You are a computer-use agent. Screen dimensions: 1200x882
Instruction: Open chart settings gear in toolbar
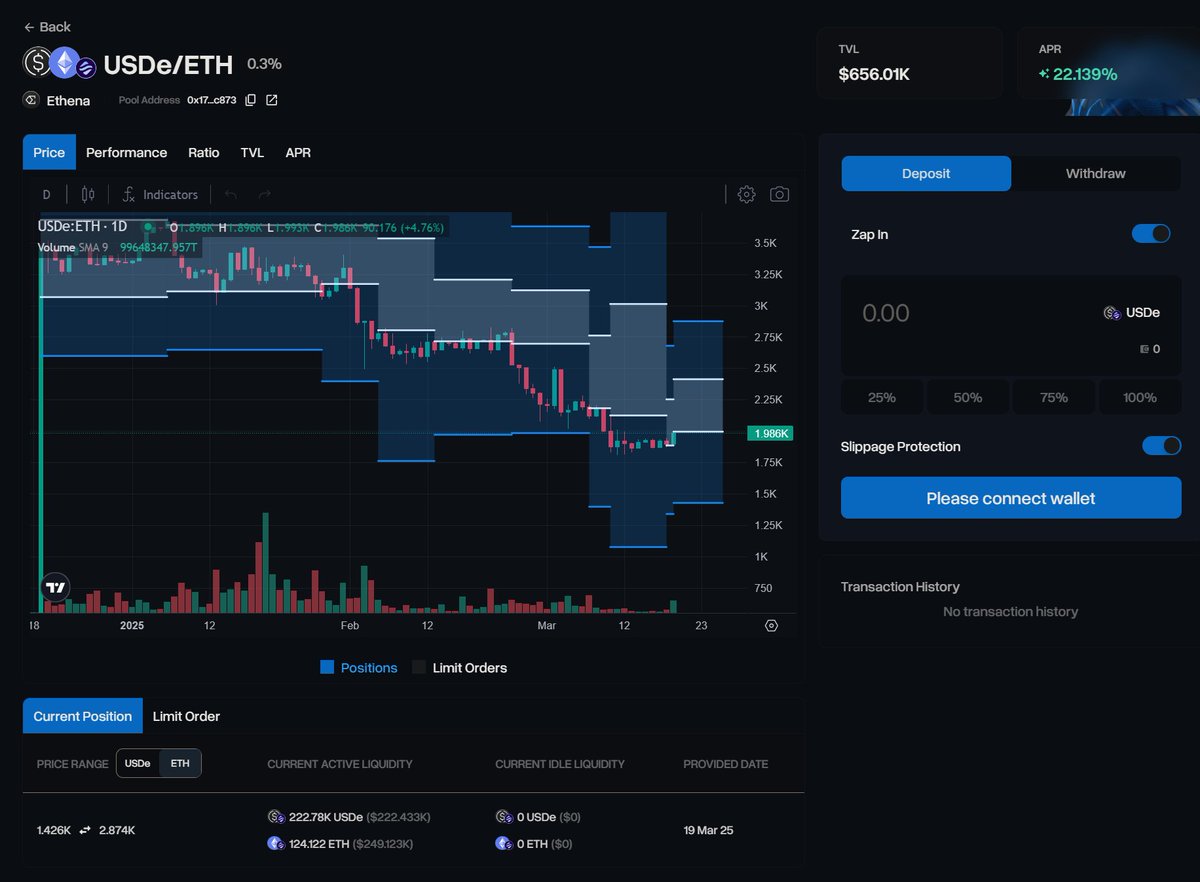click(x=746, y=194)
